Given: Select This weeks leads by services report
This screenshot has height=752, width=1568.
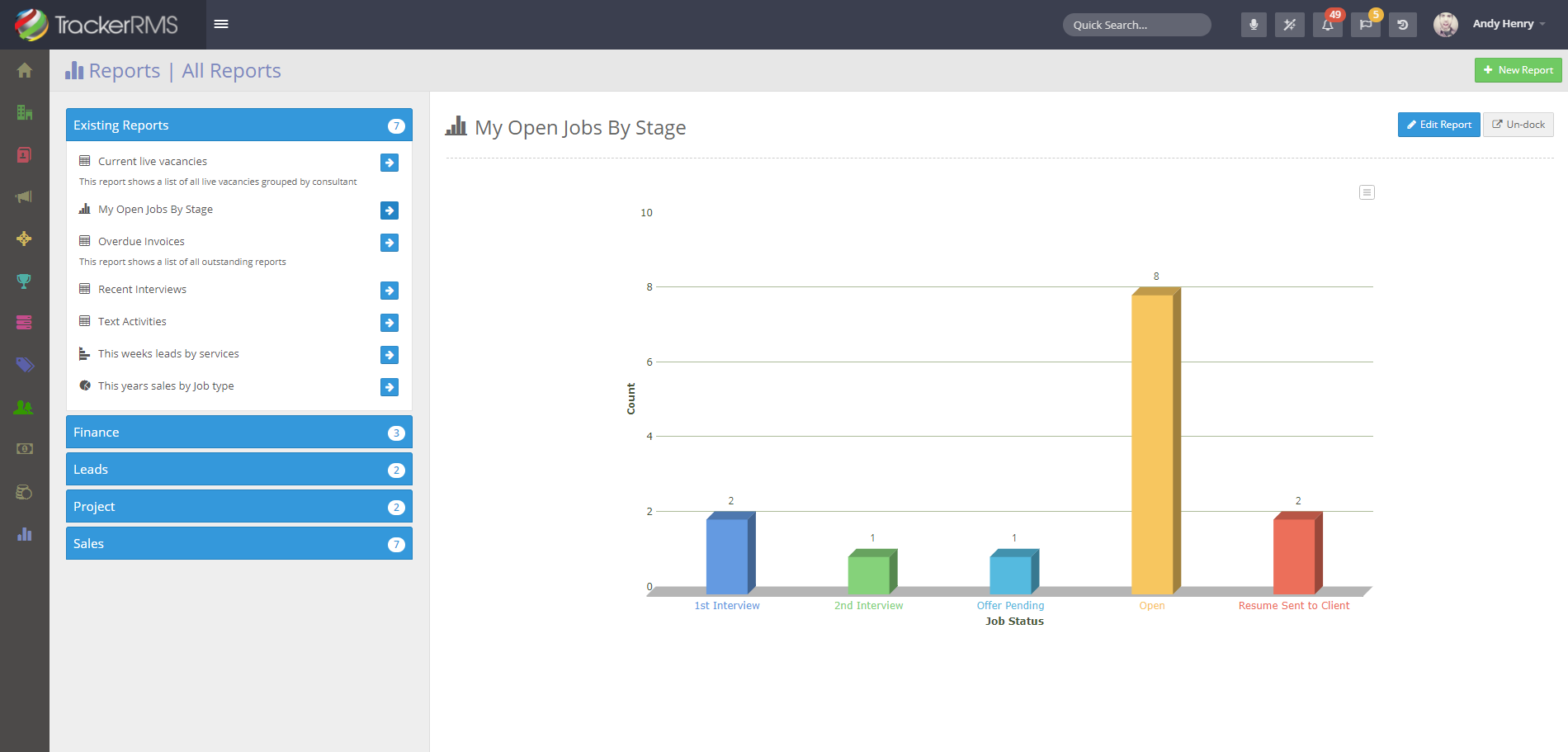Looking at the screenshot, I should (168, 354).
